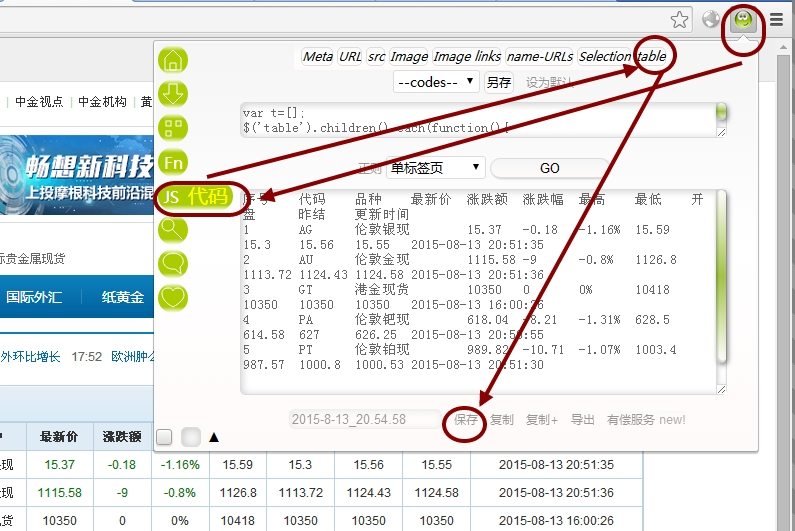This screenshot has height=531, width=795.
Task: Click the 最新价 column header
Action: tap(59, 437)
